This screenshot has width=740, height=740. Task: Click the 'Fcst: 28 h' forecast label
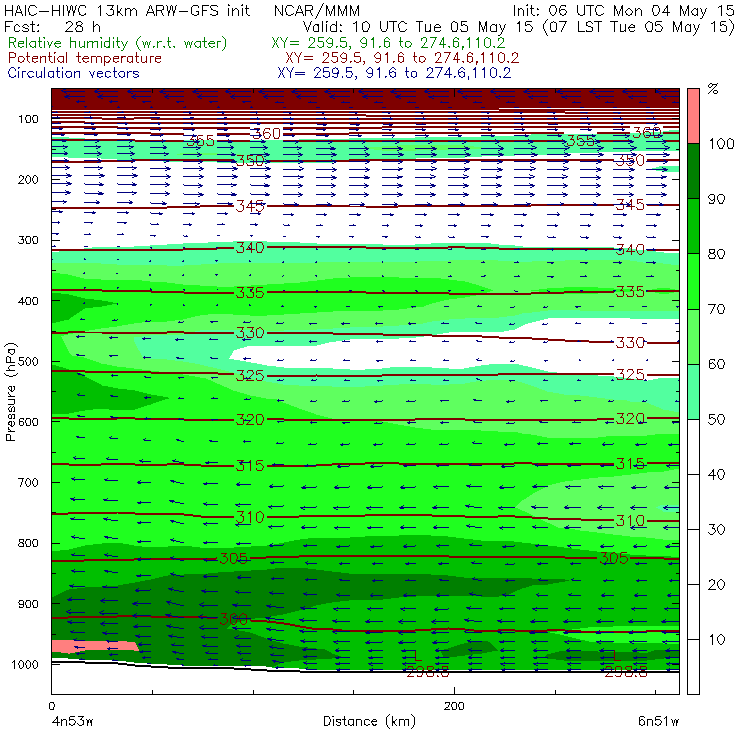pos(52,26)
